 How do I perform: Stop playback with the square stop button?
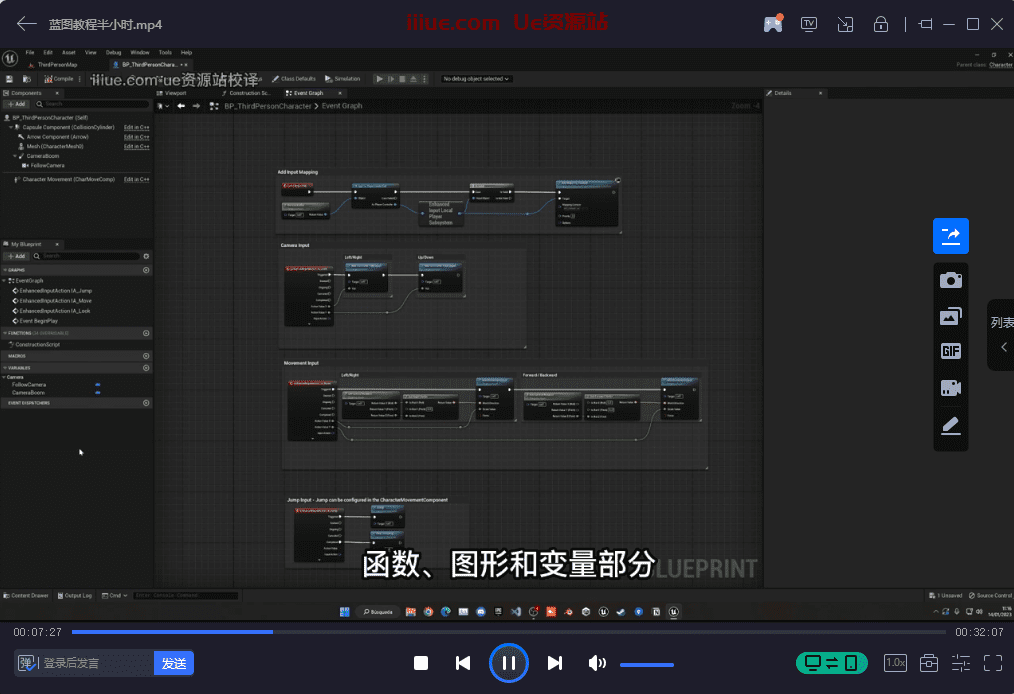[421, 663]
